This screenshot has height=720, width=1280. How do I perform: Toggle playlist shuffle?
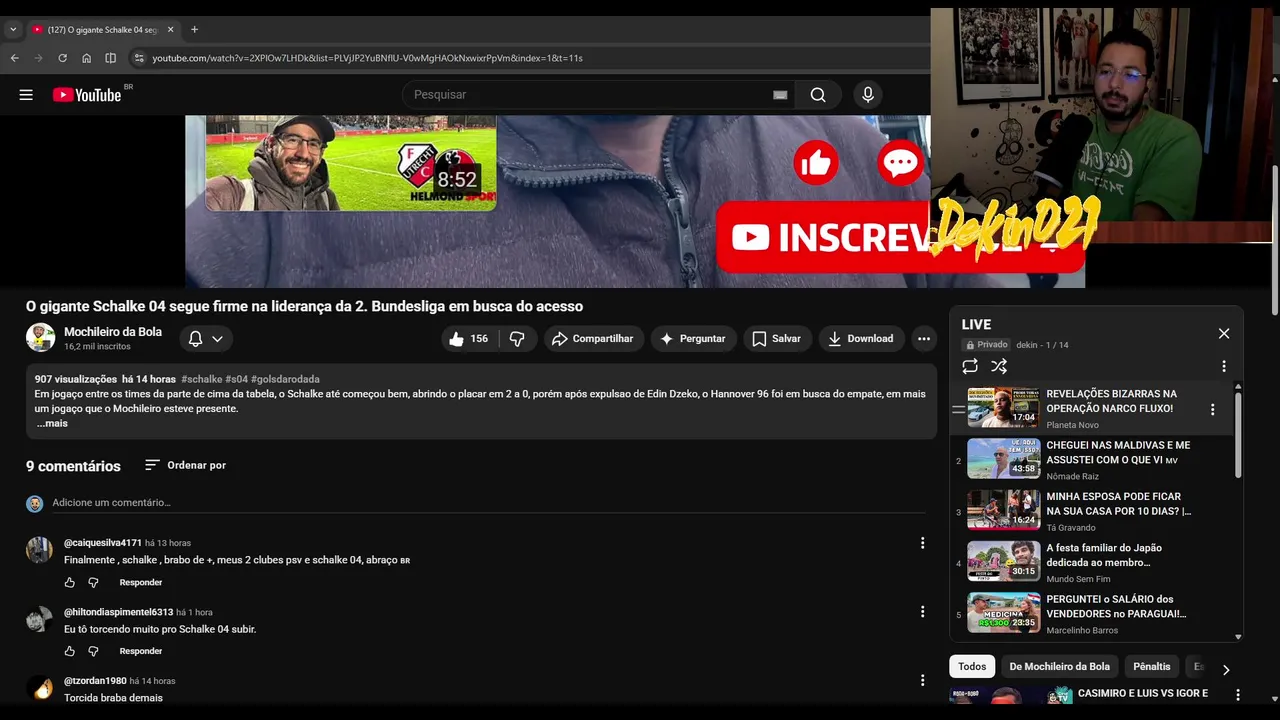[999, 367]
